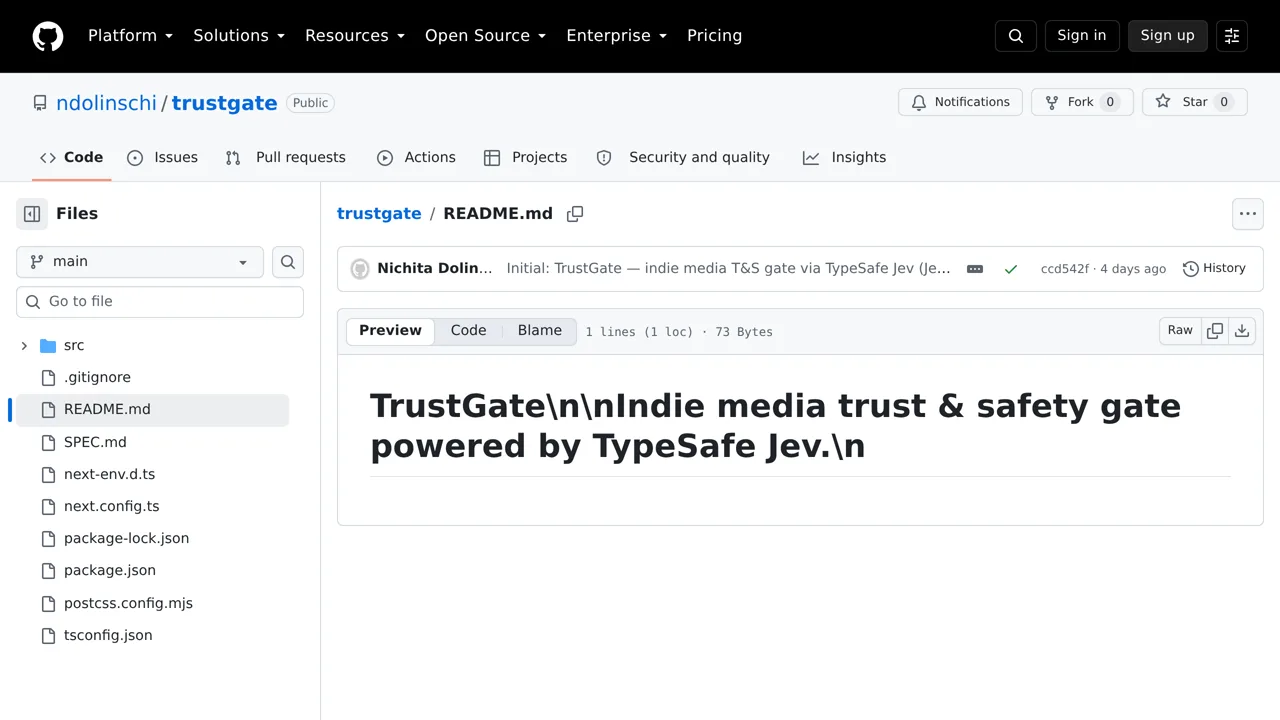Open the main branch selector dropdown
This screenshot has width=1280, height=720.
(x=140, y=262)
